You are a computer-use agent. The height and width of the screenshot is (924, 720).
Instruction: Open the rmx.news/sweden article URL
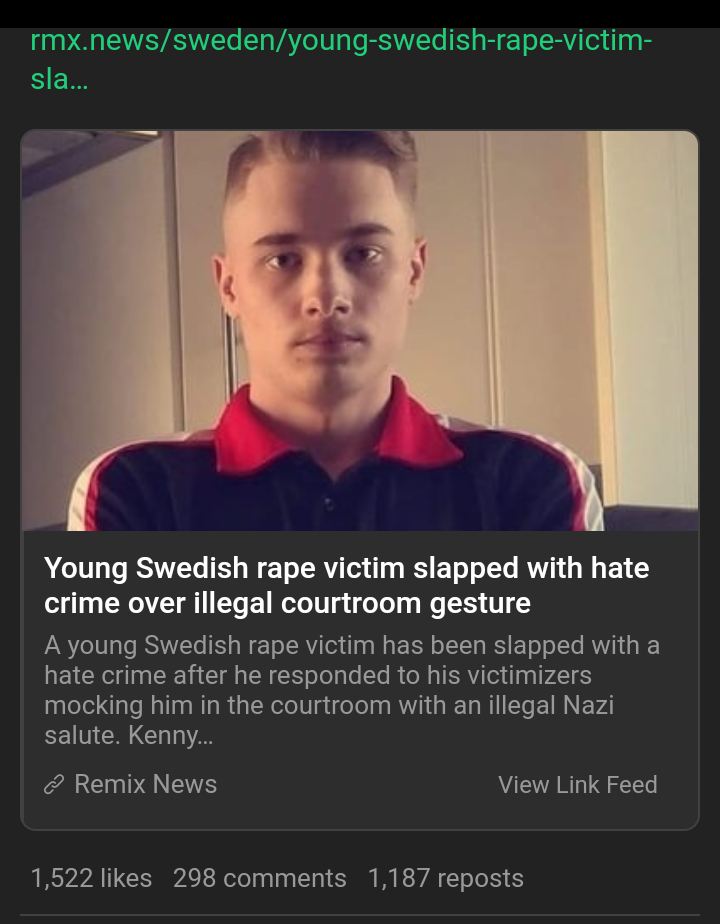point(341,60)
